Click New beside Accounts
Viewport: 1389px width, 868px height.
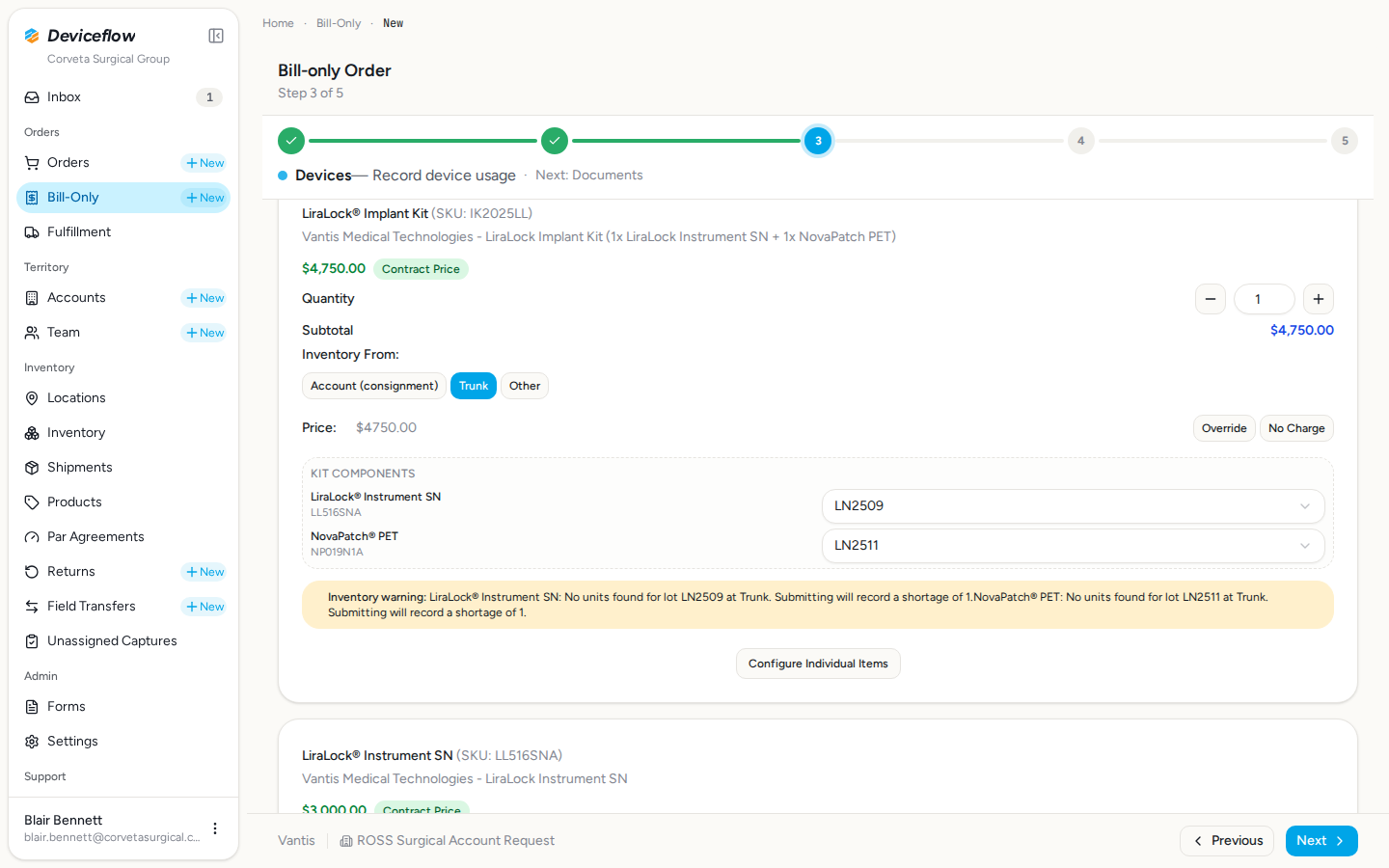[204, 298]
